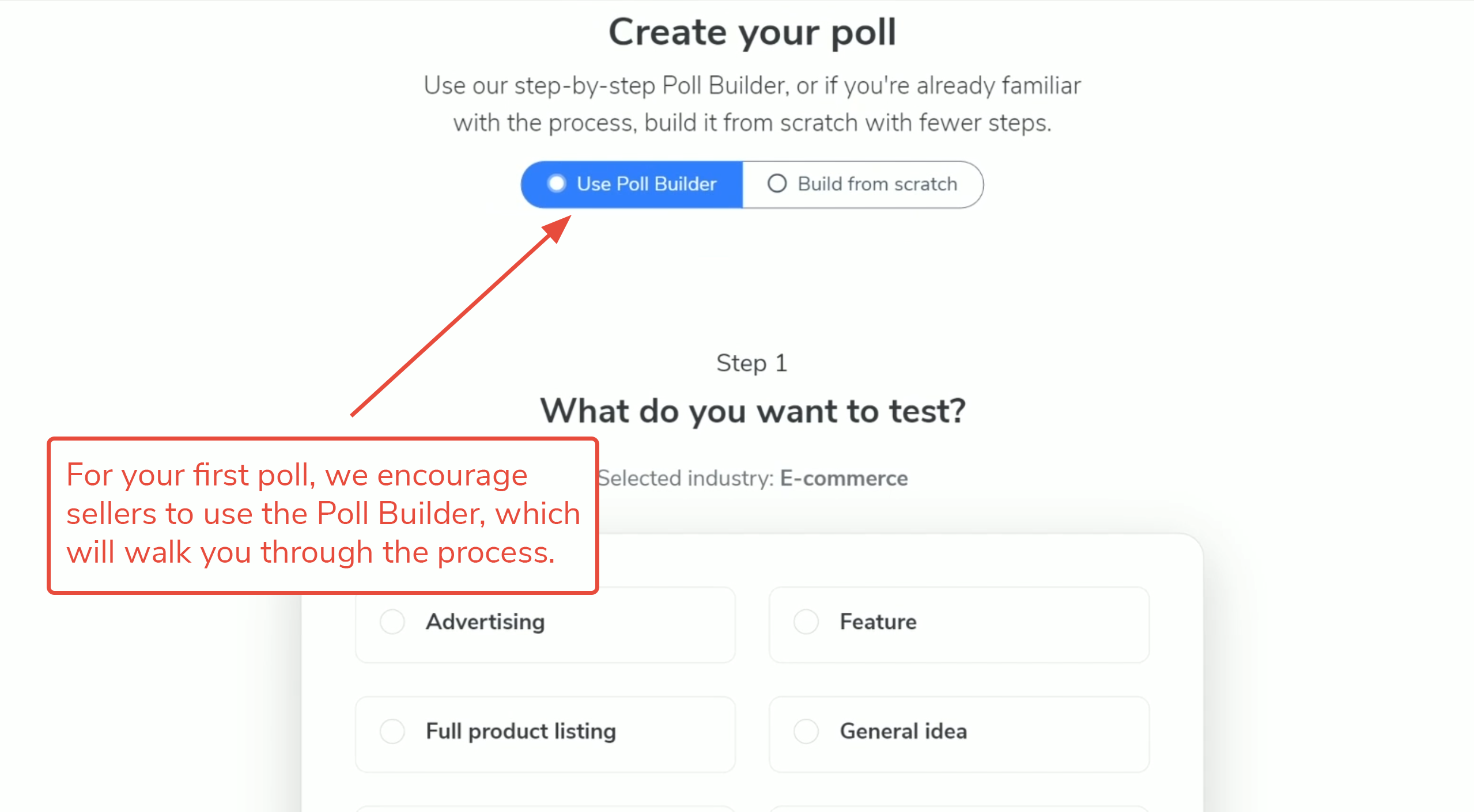The image size is (1474, 812).
Task: Tick the Full product listing radio circle
Action: 392,731
